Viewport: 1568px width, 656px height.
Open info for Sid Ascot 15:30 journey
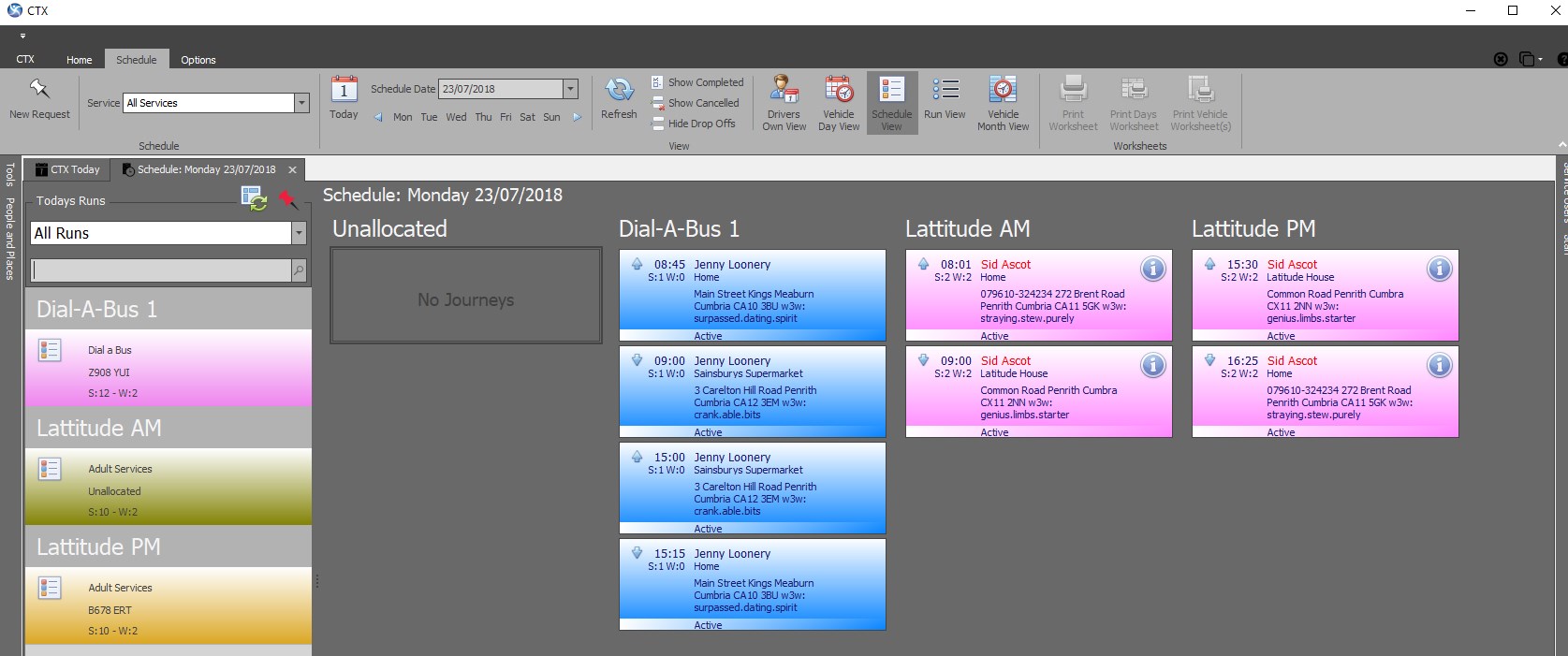[1440, 270]
